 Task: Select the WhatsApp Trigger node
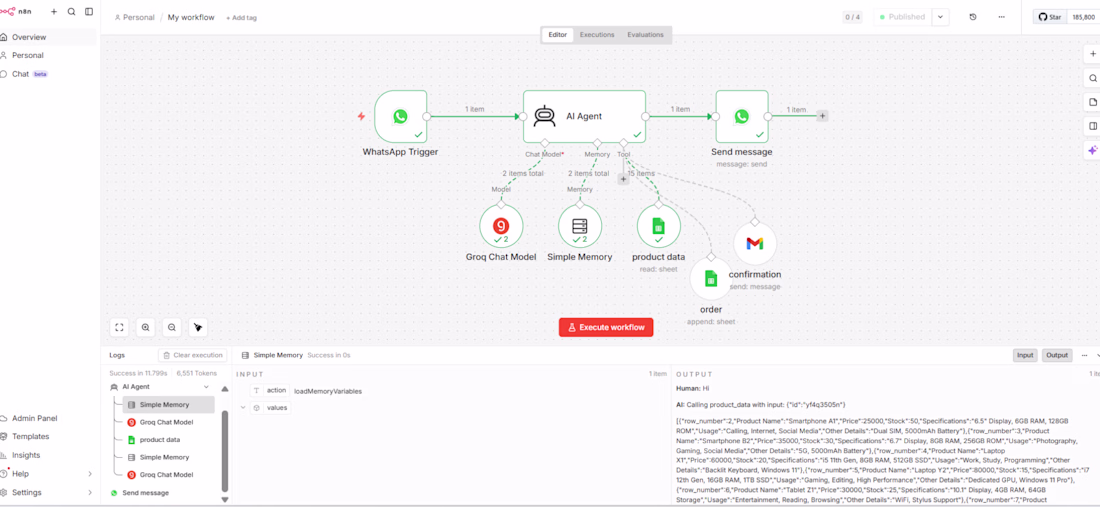pyautogui.click(x=400, y=116)
